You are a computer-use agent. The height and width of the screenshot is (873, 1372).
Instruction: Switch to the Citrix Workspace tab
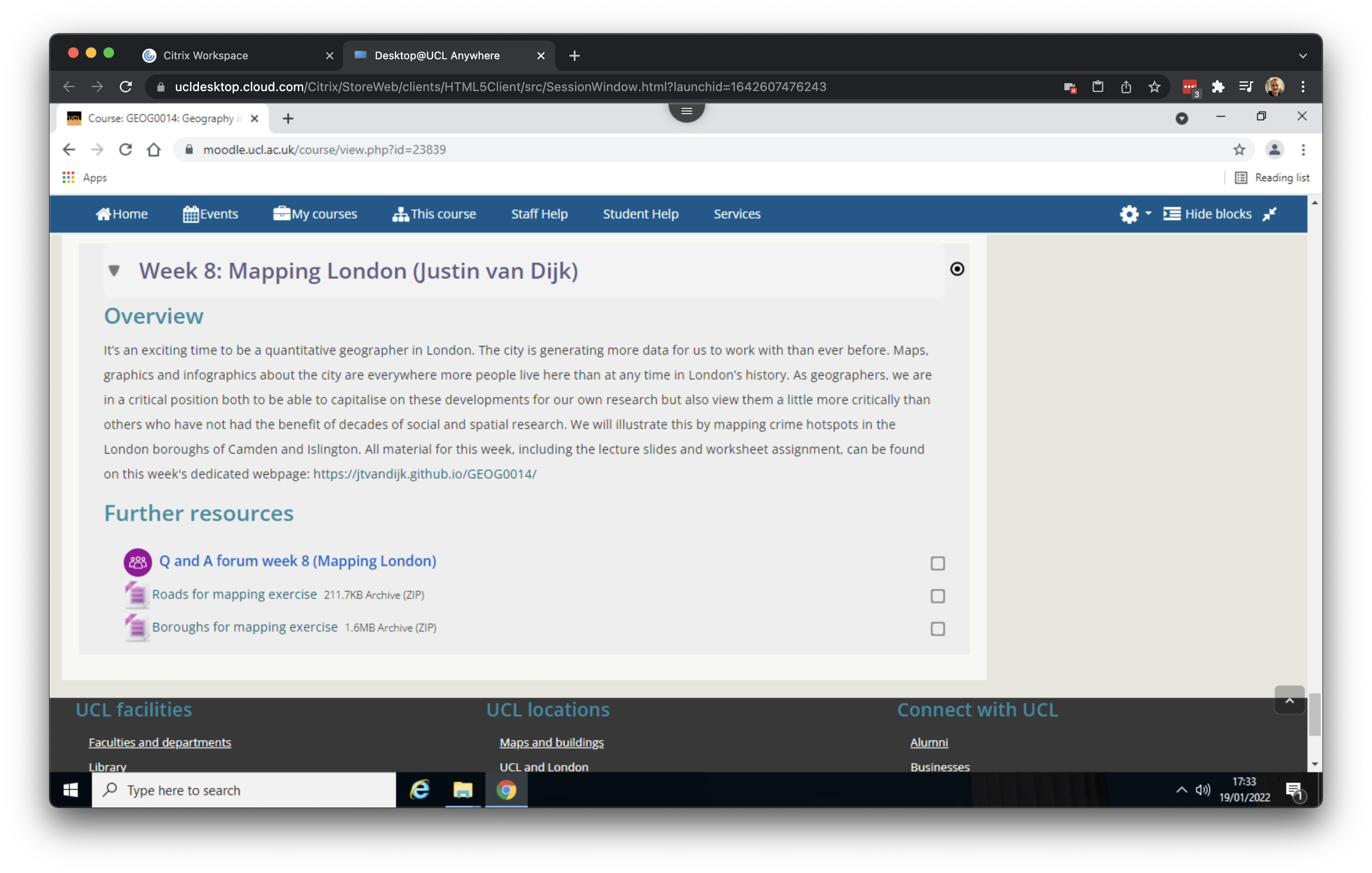click(x=205, y=55)
